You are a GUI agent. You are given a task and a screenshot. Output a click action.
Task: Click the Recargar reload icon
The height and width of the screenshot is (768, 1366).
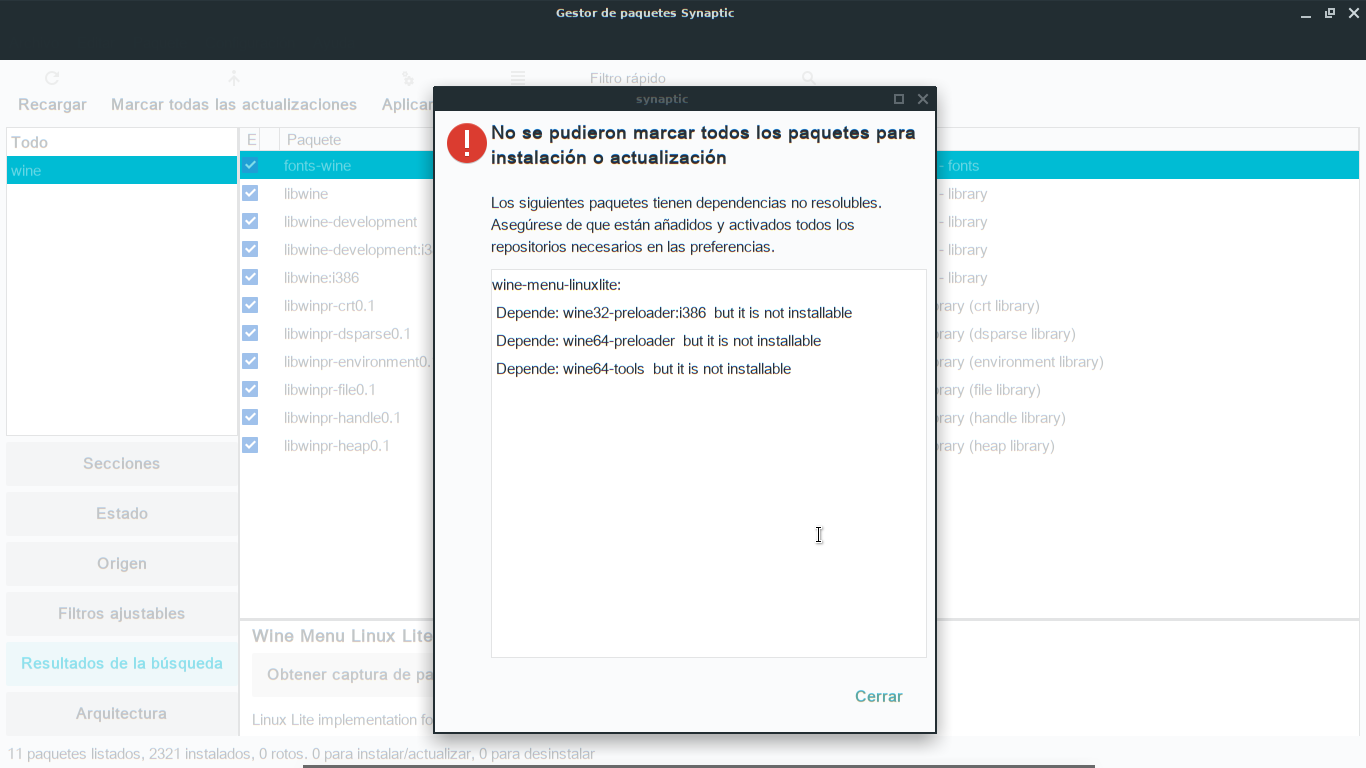52,78
